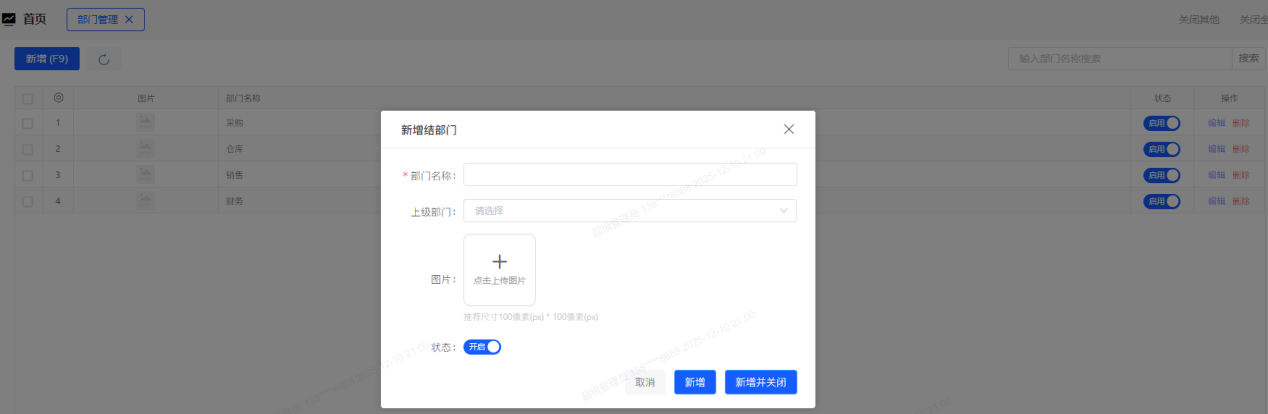Click the refresh icon next to 新增 (F9)

(103, 59)
